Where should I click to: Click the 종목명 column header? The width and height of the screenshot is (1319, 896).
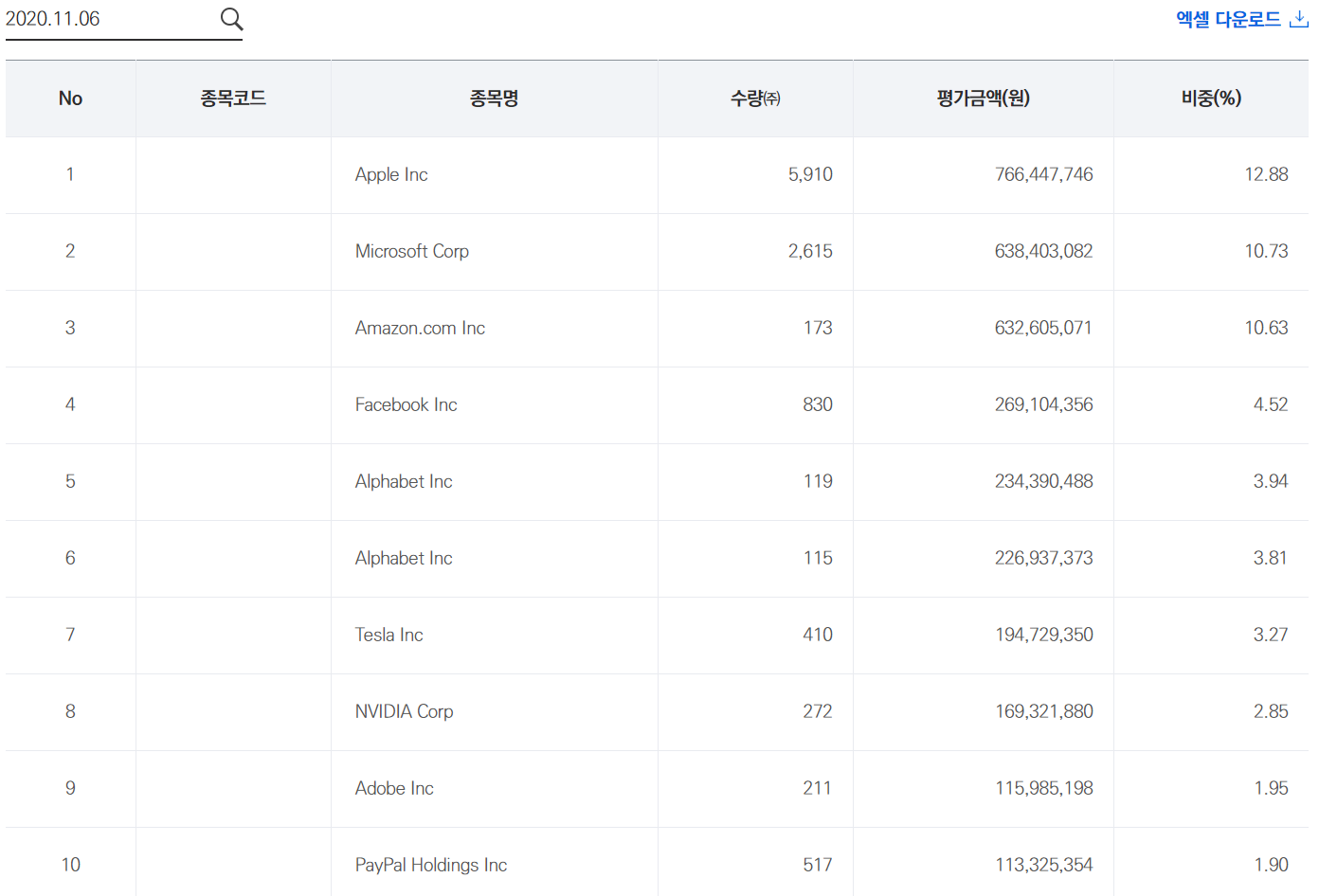point(494,99)
